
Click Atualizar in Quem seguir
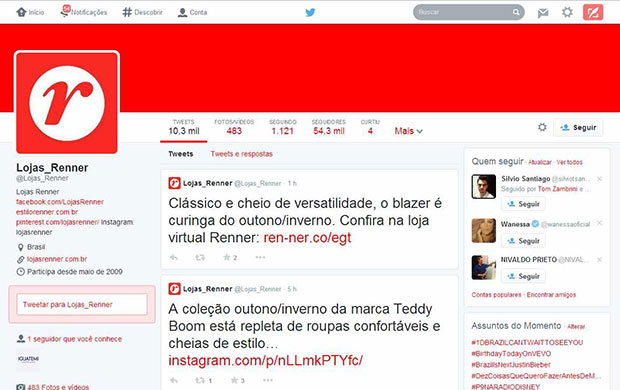pos(540,162)
